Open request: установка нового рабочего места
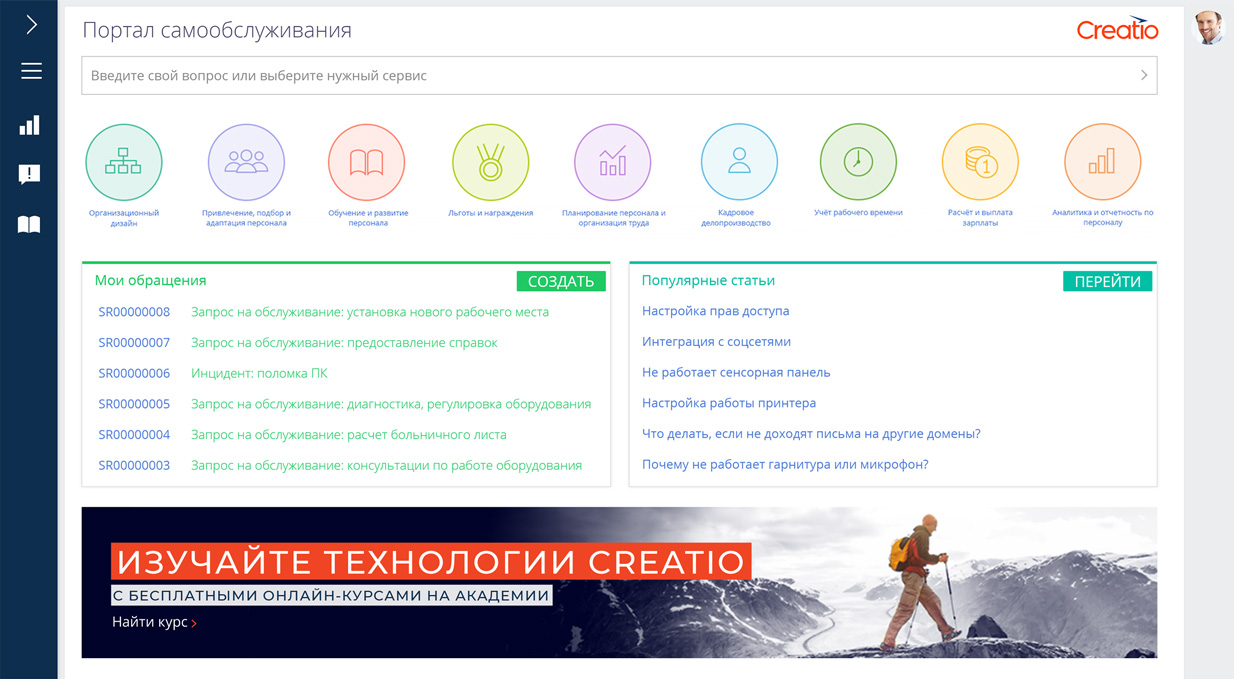This screenshot has height=679, width=1234. (370, 312)
